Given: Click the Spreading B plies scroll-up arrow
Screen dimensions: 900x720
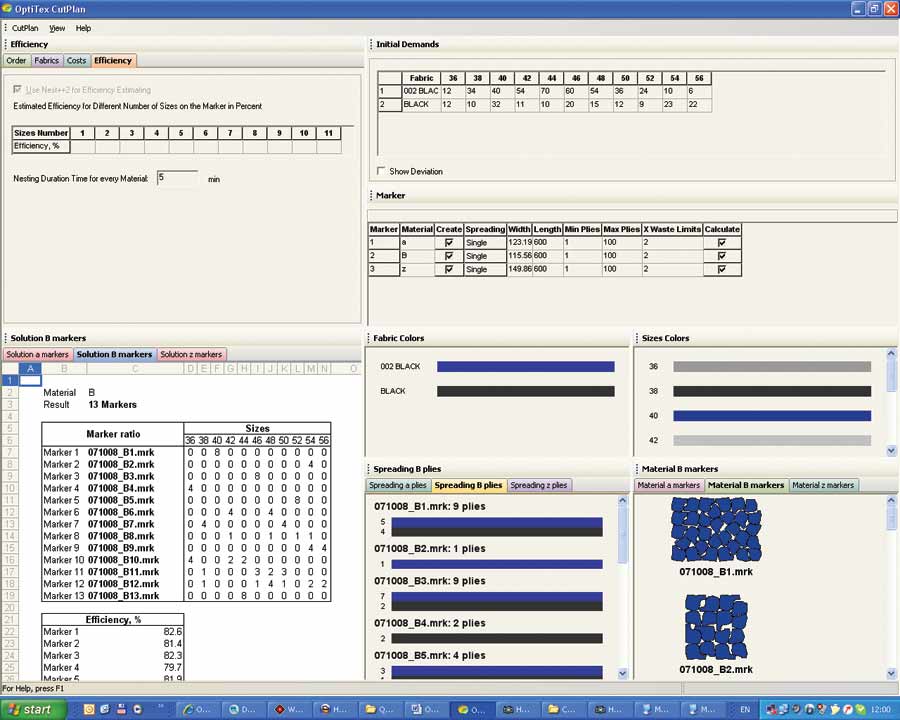Looking at the screenshot, I should tap(623, 501).
